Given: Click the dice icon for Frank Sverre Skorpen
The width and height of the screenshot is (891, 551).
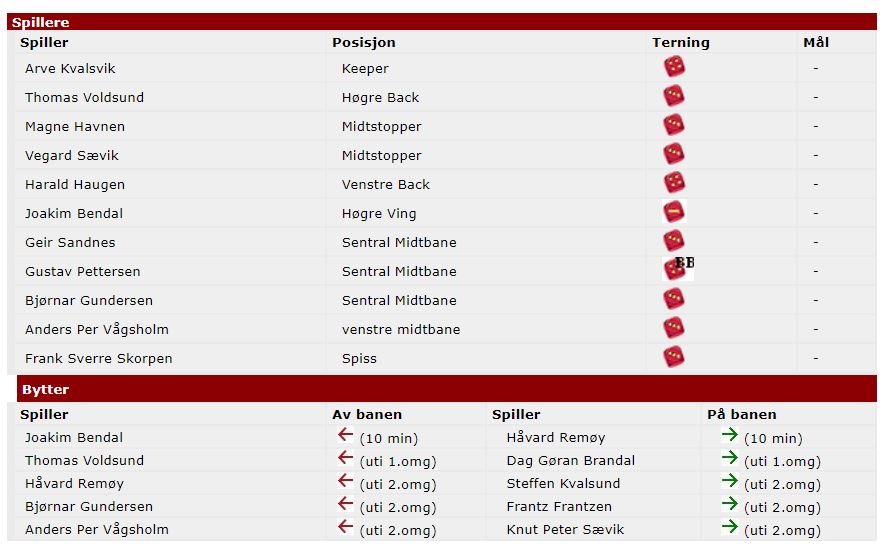Looking at the screenshot, I should pyautogui.click(x=674, y=357).
